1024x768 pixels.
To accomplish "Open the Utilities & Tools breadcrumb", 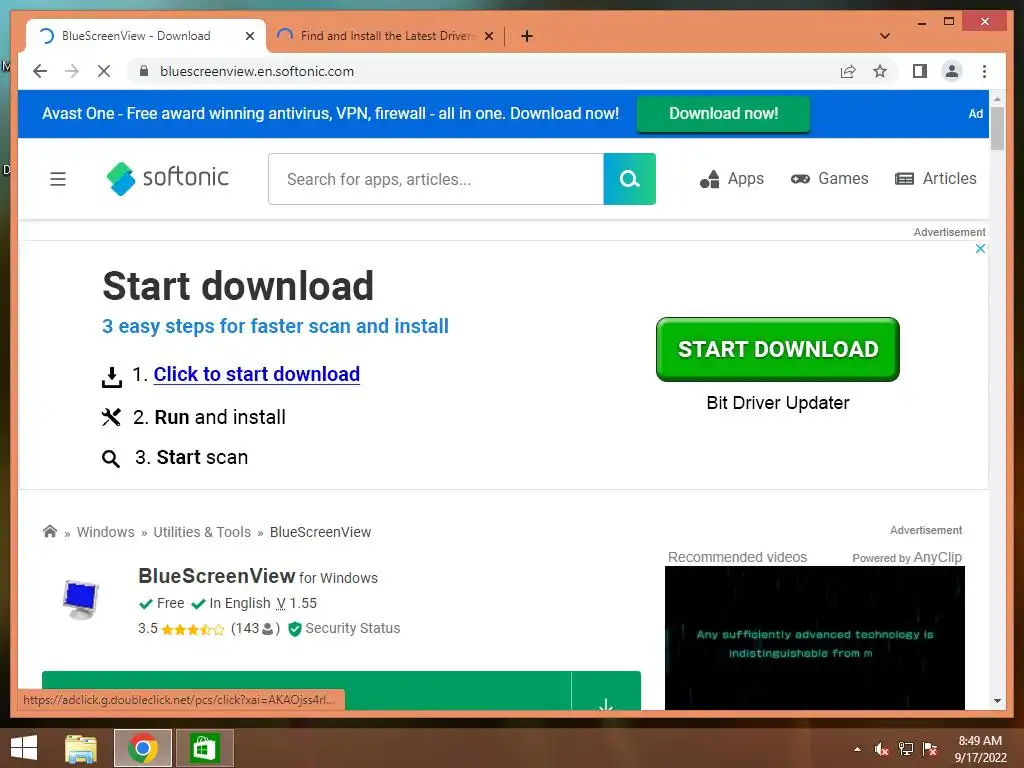I will tap(202, 532).
